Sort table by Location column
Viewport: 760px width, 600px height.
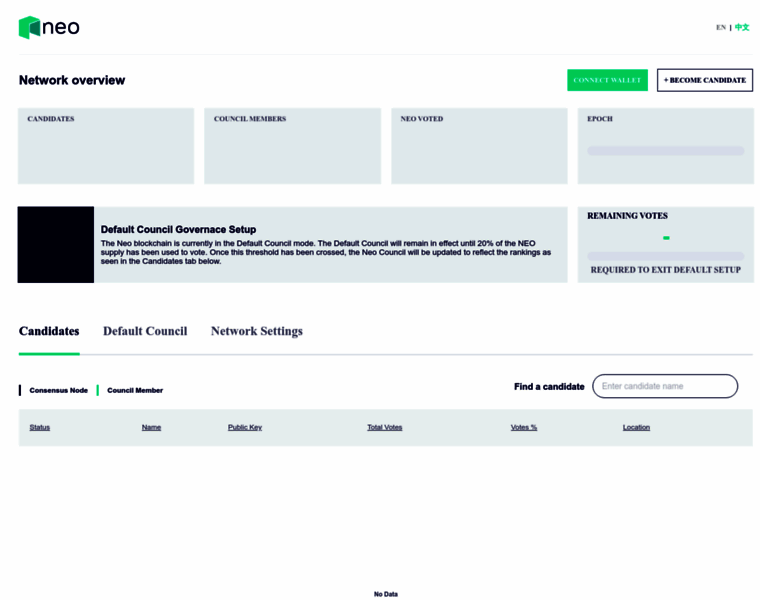coord(636,427)
